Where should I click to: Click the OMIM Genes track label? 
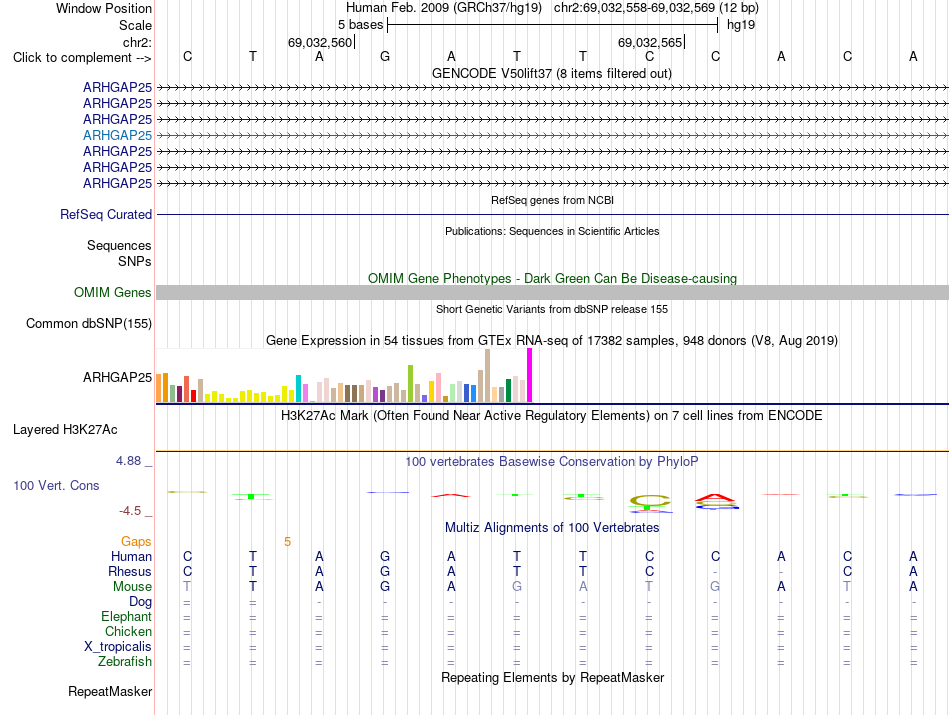pyautogui.click(x=113, y=293)
